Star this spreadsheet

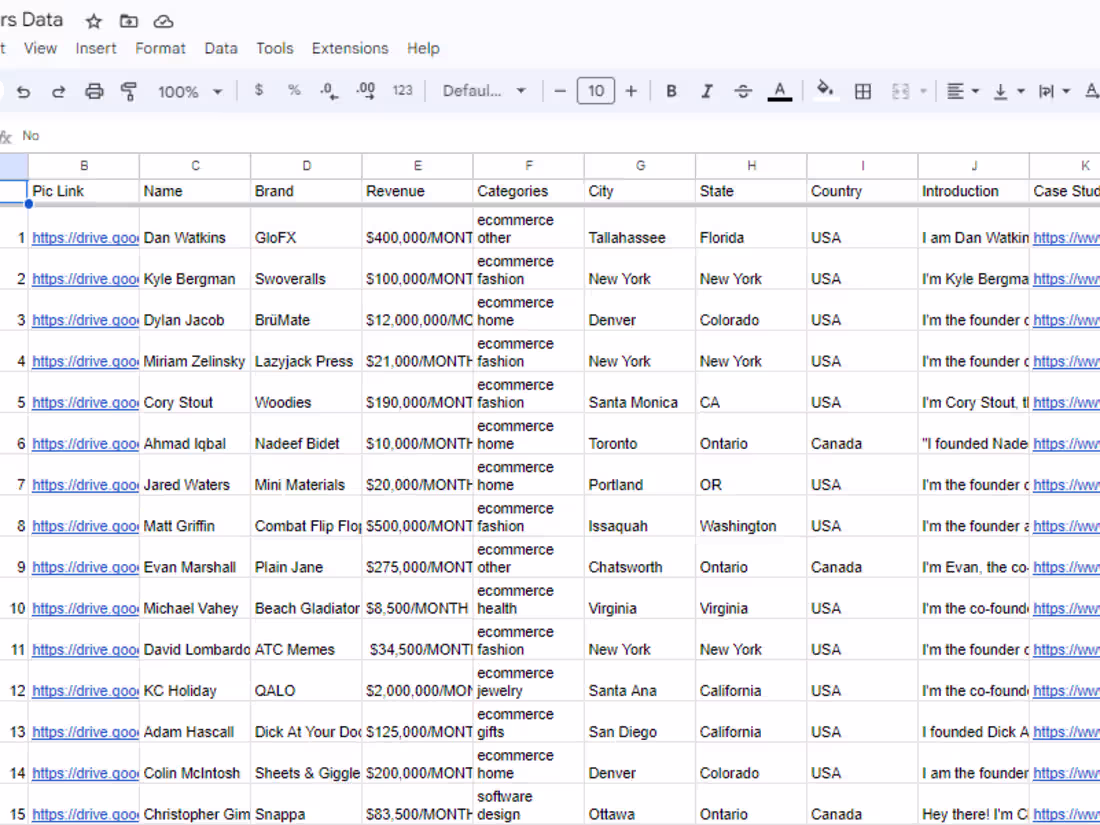pos(92,20)
